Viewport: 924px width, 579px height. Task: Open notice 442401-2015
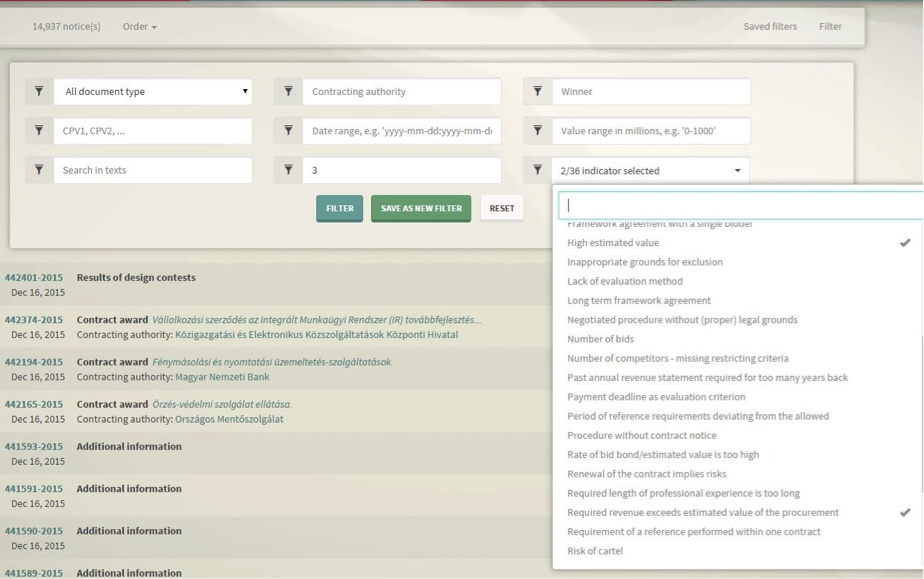34,277
